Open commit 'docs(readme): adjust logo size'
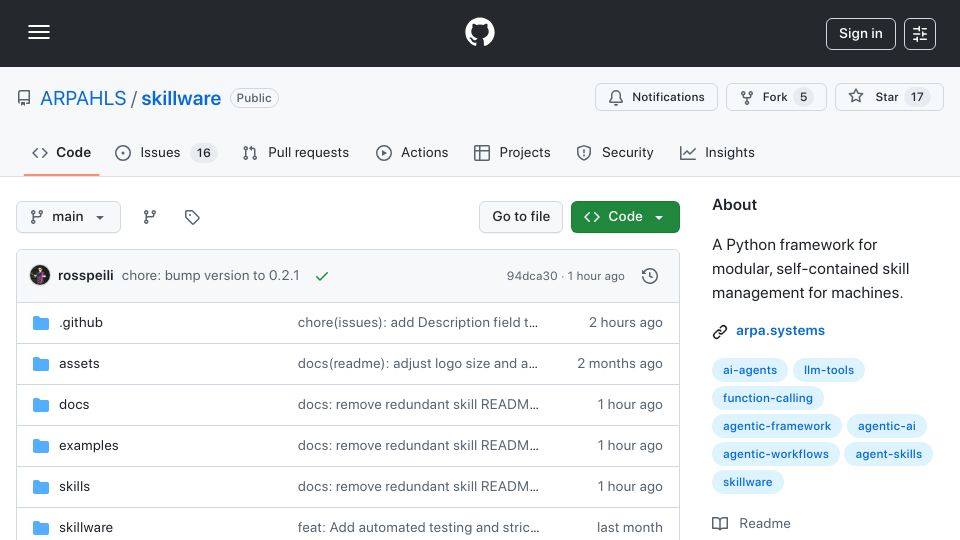Image resolution: width=960 pixels, height=540 pixels. click(418, 364)
